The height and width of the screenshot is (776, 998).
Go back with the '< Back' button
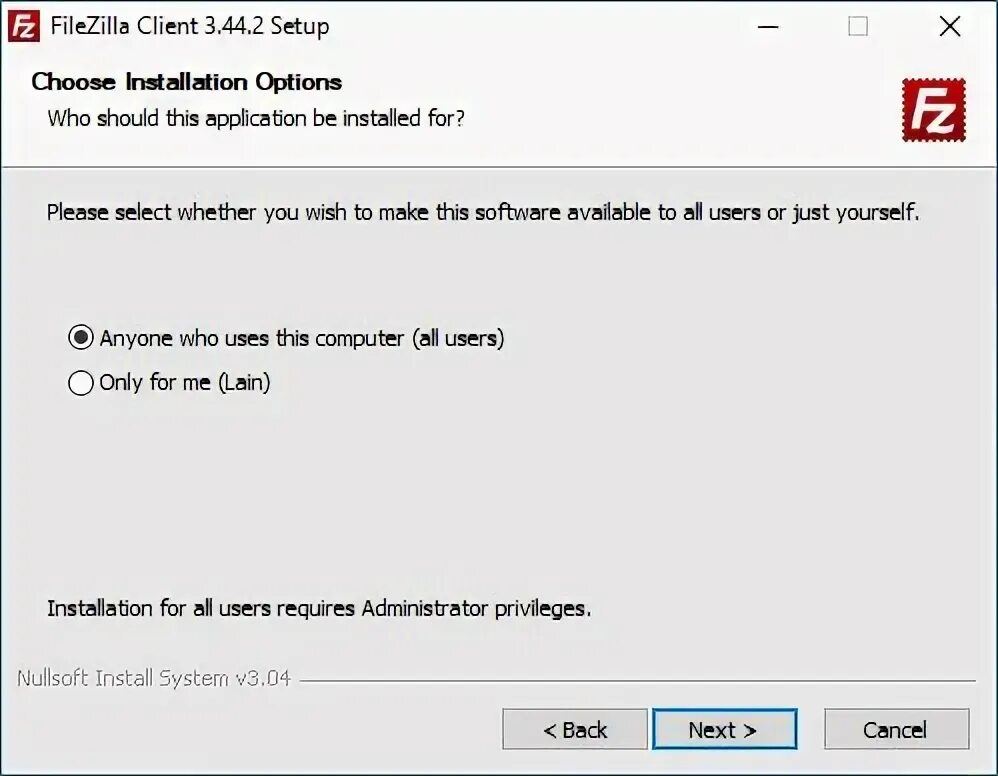(575, 730)
